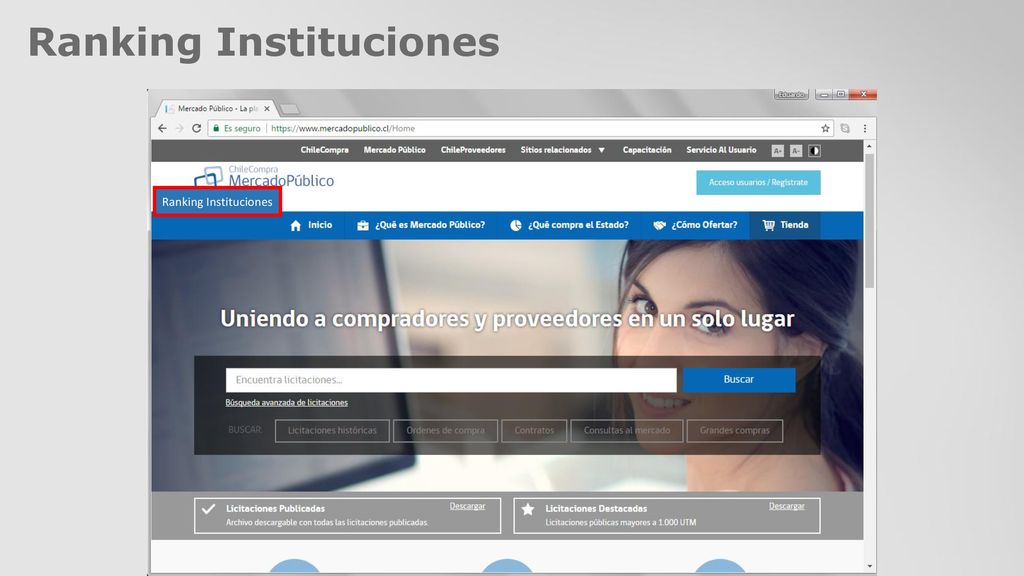
Task: Click the browser address bar URL
Action: 343,129
